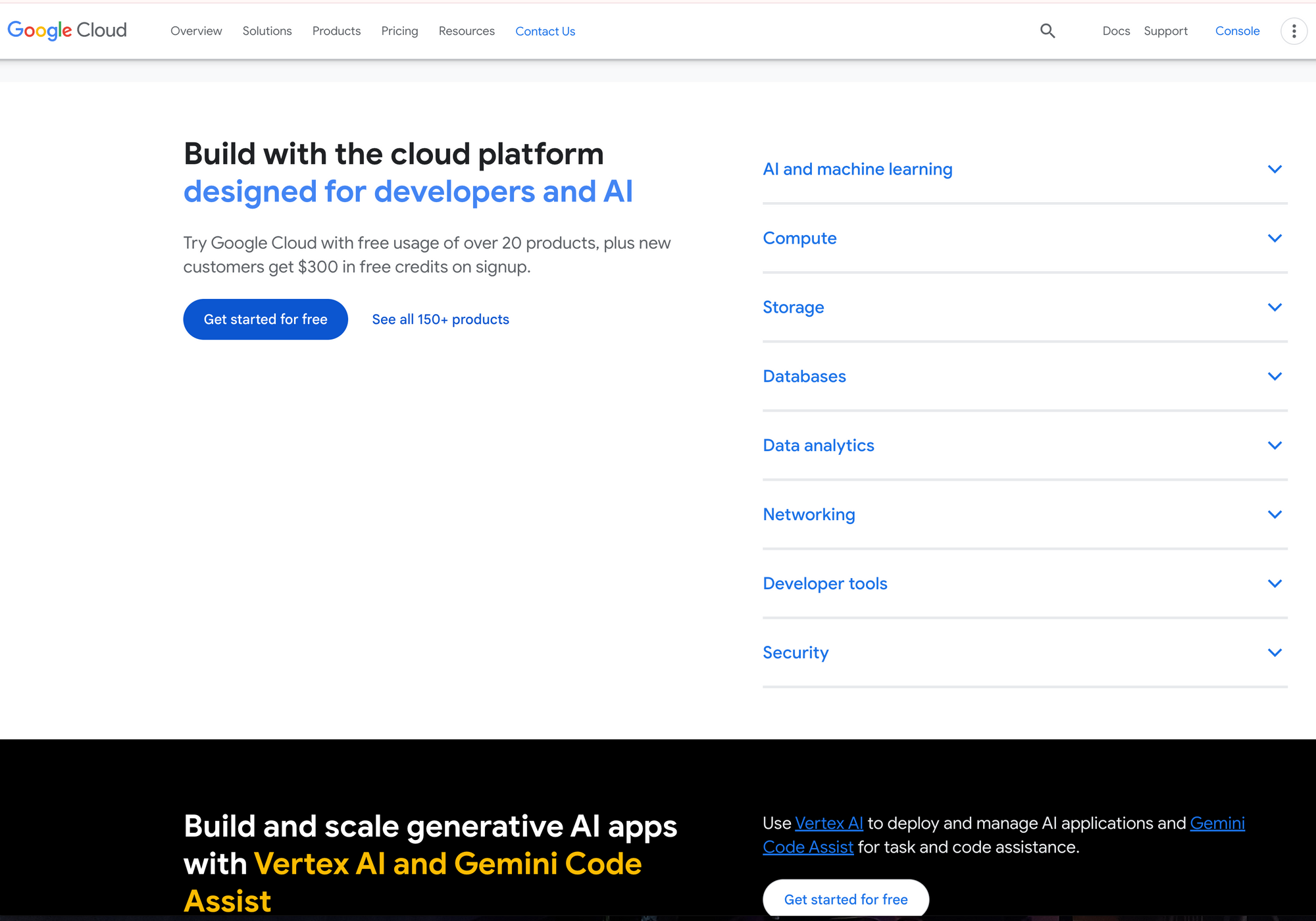This screenshot has width=1316, height=921.
Task: Expand the Databases section chevron
Action: click(1275, 377)
